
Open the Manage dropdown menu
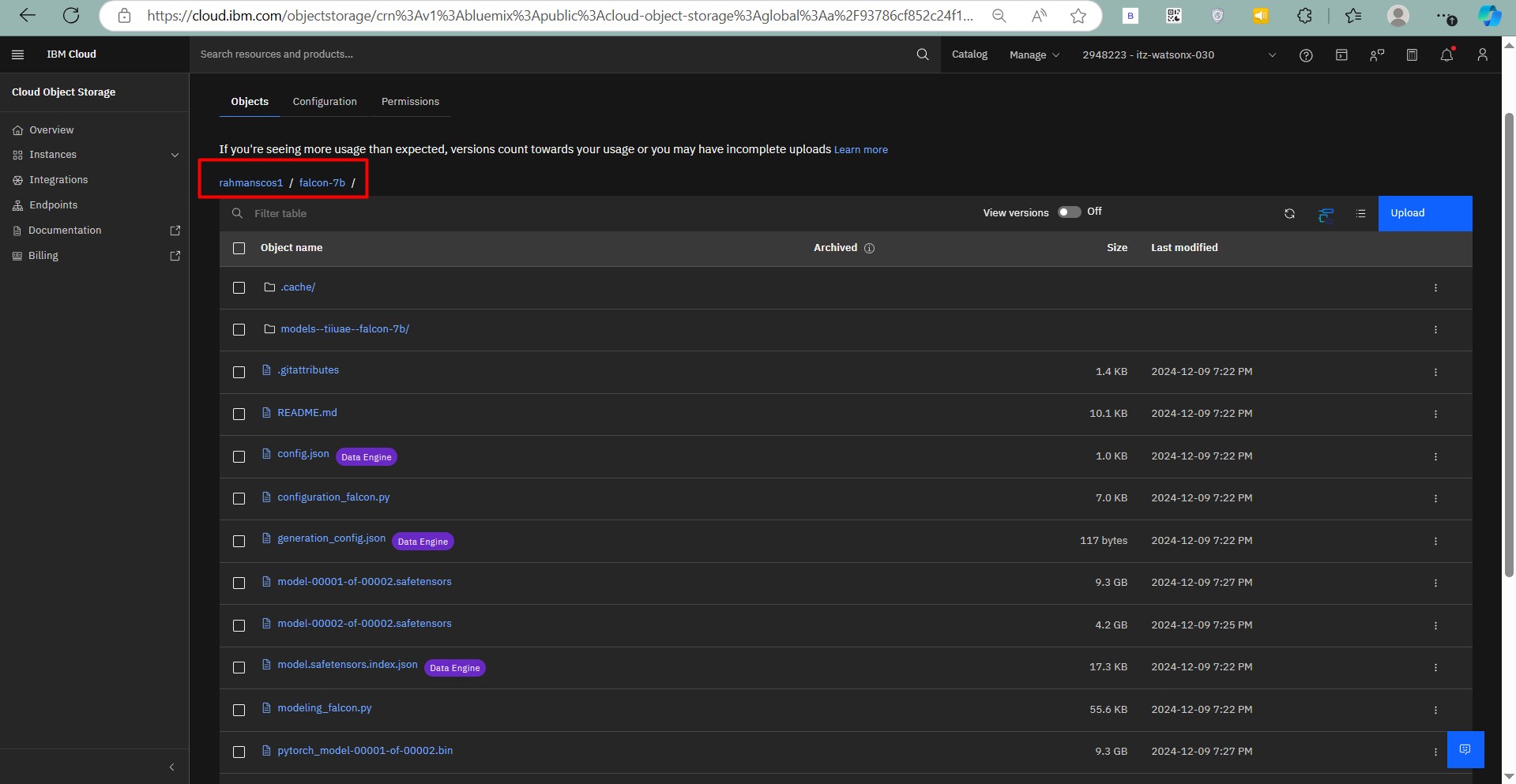pyautogui.click(x=1034, y=55)
